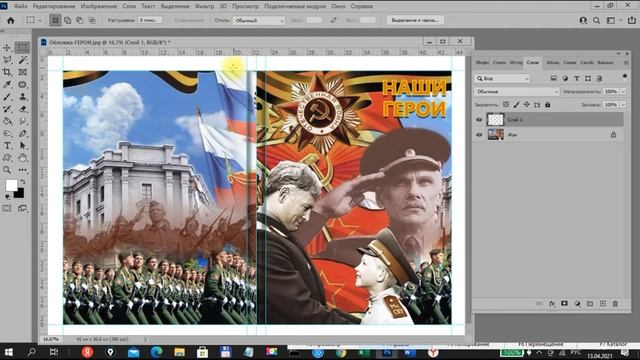Select the Zoom tool
Screen dimensions: 640x360
(7, 170)
